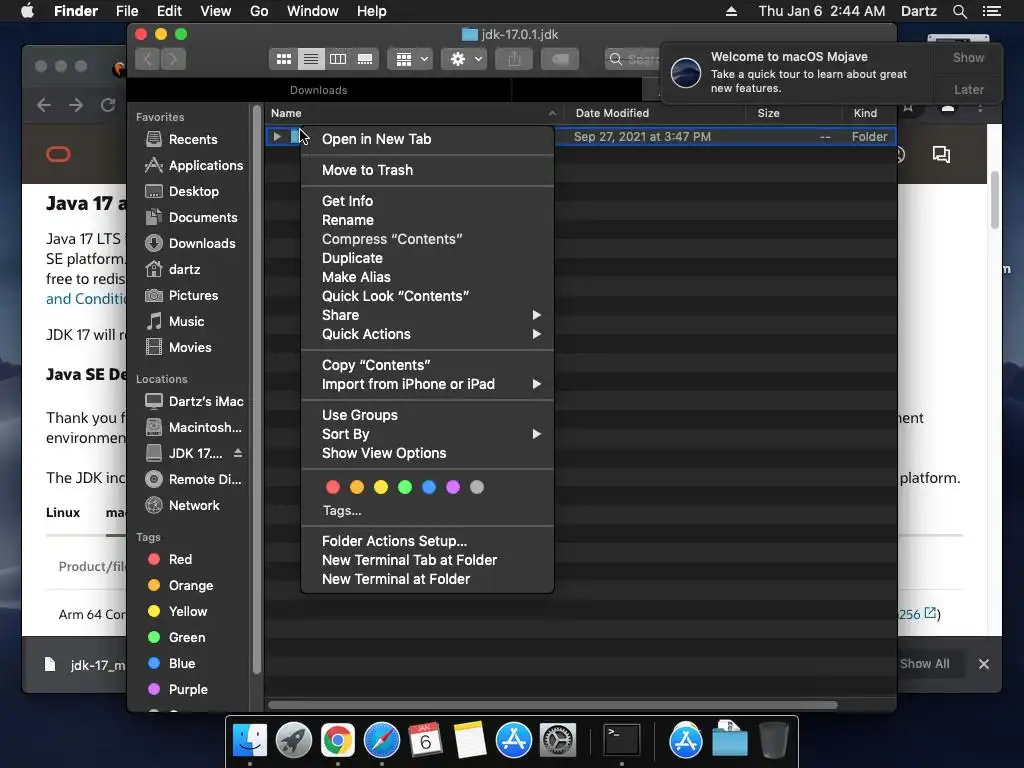Click the Share toolbar button
This screenshot has height=768, width=1024.
coord(515,59)
